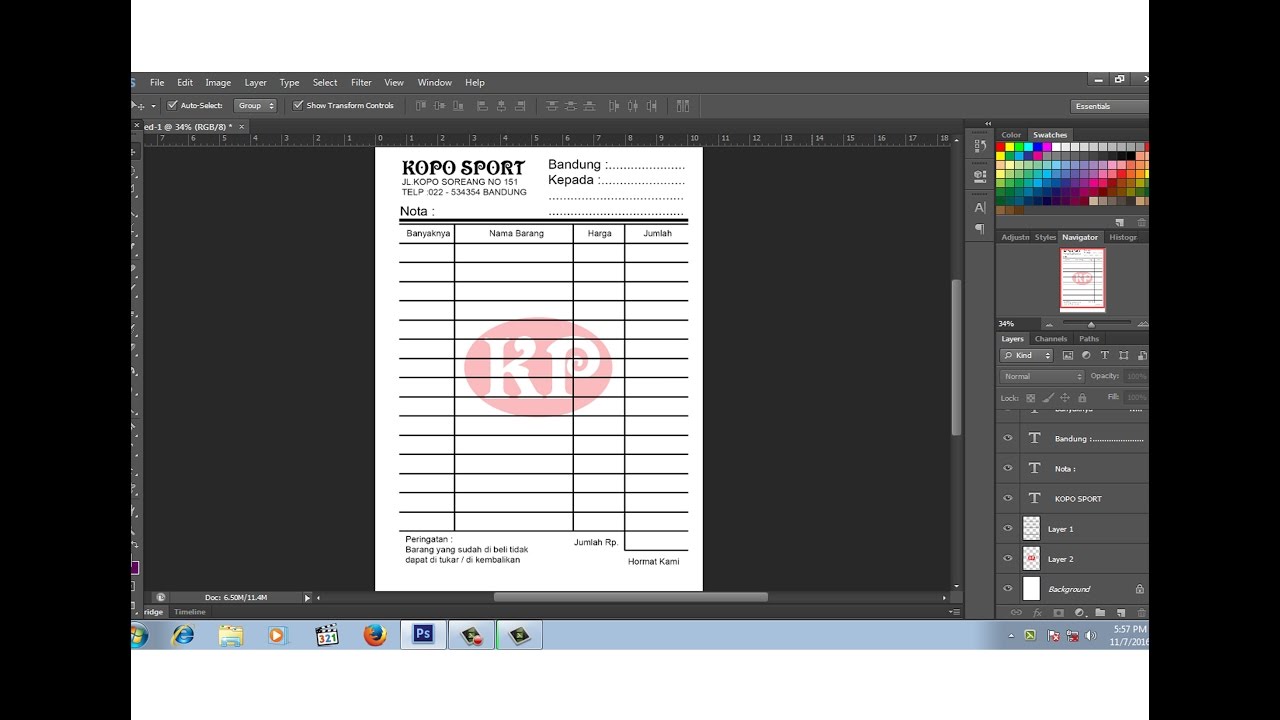
Task: Switch to the Channels tab
Action: pyautogui.click(x=1051, y=339)
